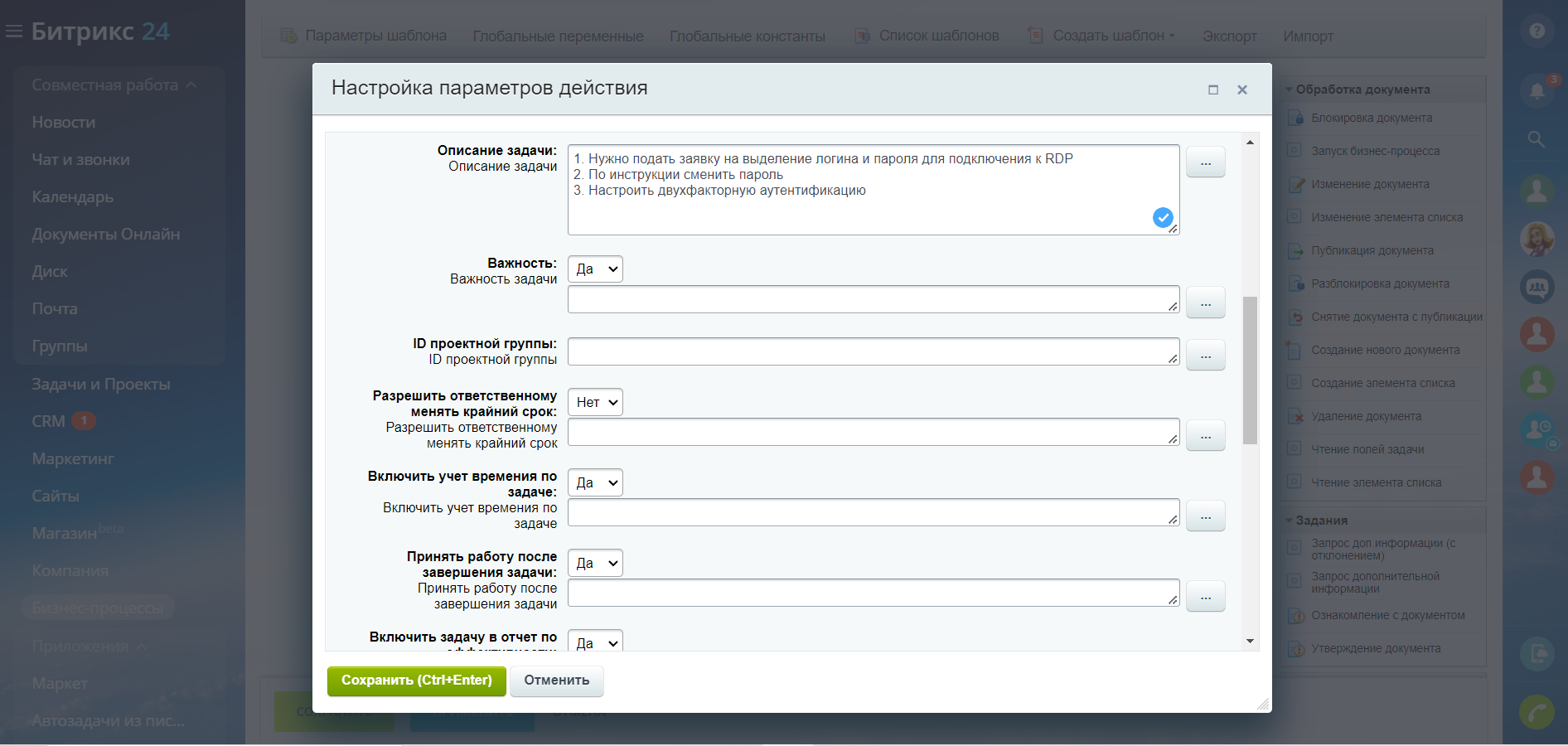Click the green phone call icon
This screenshot has width=1568, height=746.
click(1537, 711)
